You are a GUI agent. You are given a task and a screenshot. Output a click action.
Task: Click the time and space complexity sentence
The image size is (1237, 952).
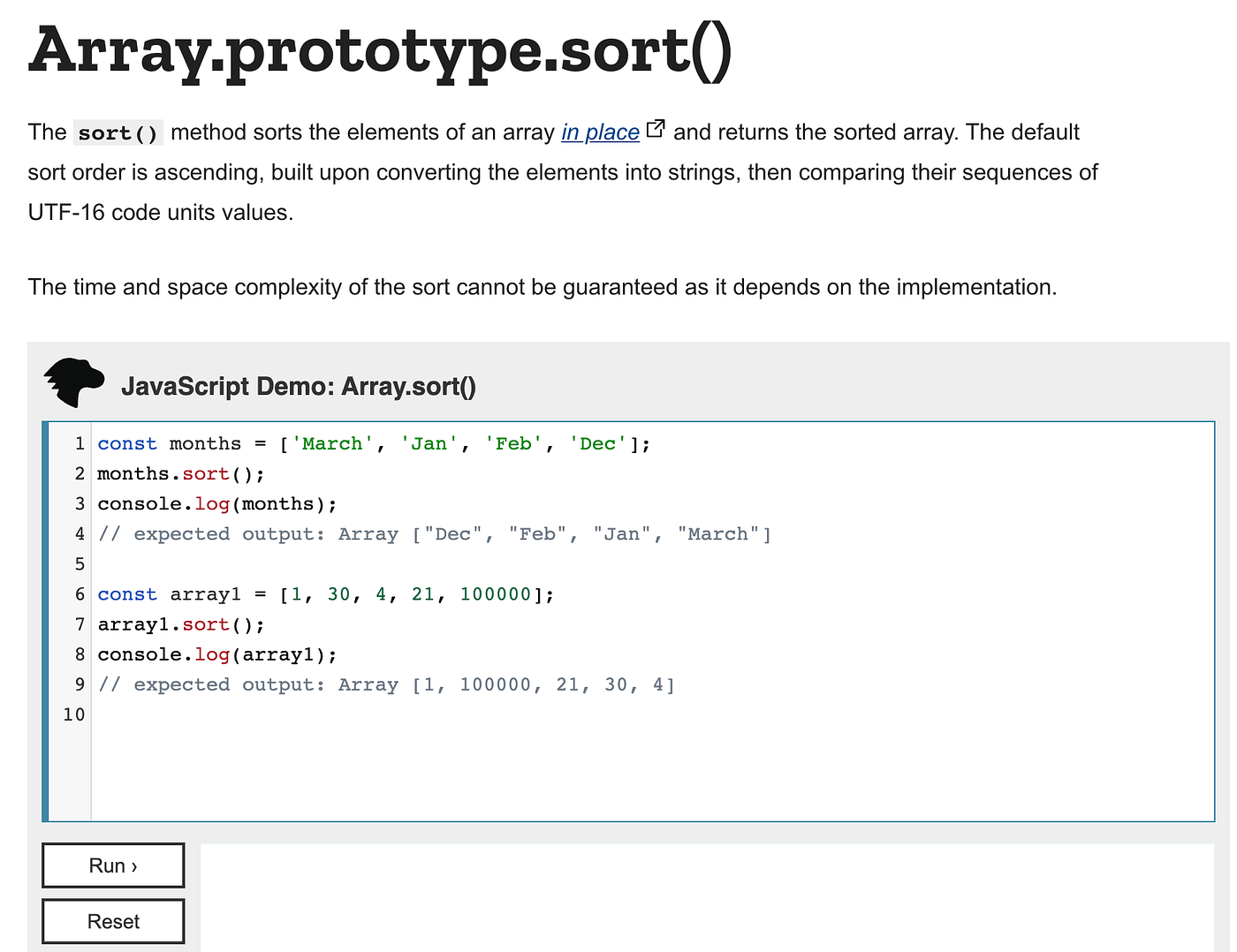click(x=543, y=287)
